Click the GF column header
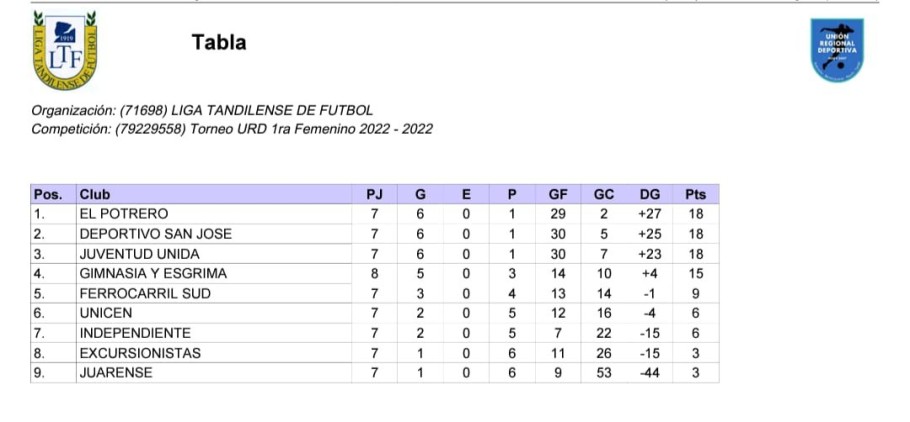Screen dimensions: 910x422 coord(558,194)
